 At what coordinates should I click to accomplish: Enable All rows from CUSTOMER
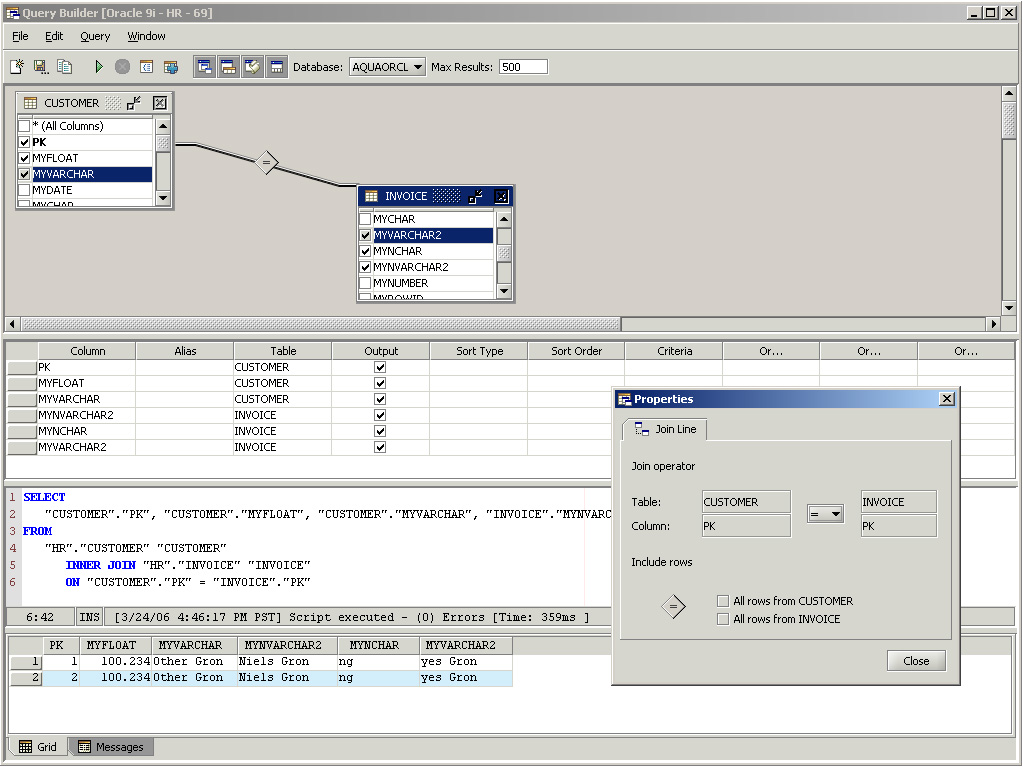723,601
